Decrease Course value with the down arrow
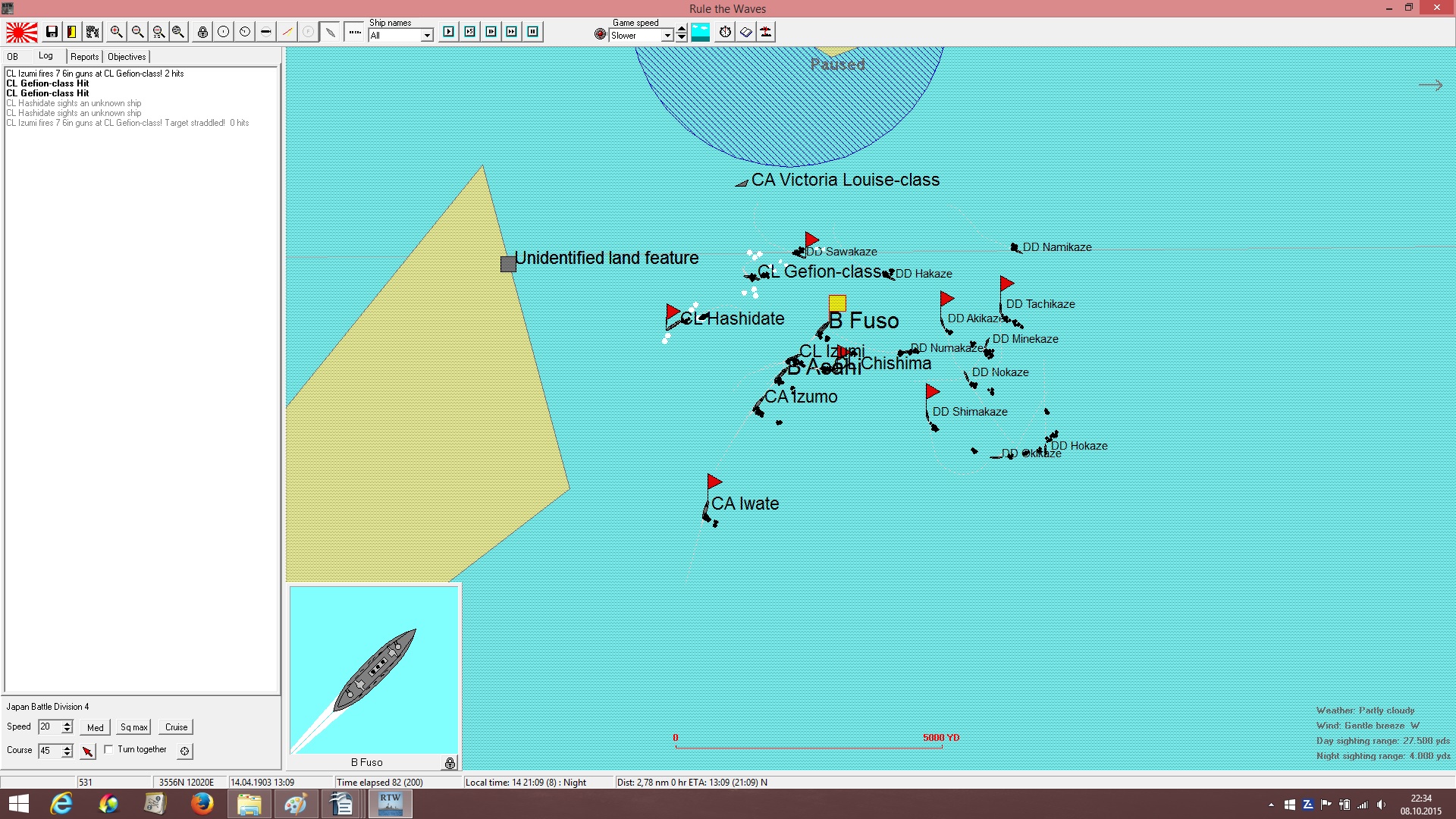Viewport: 1456px width, 819px height. (67, 755)
